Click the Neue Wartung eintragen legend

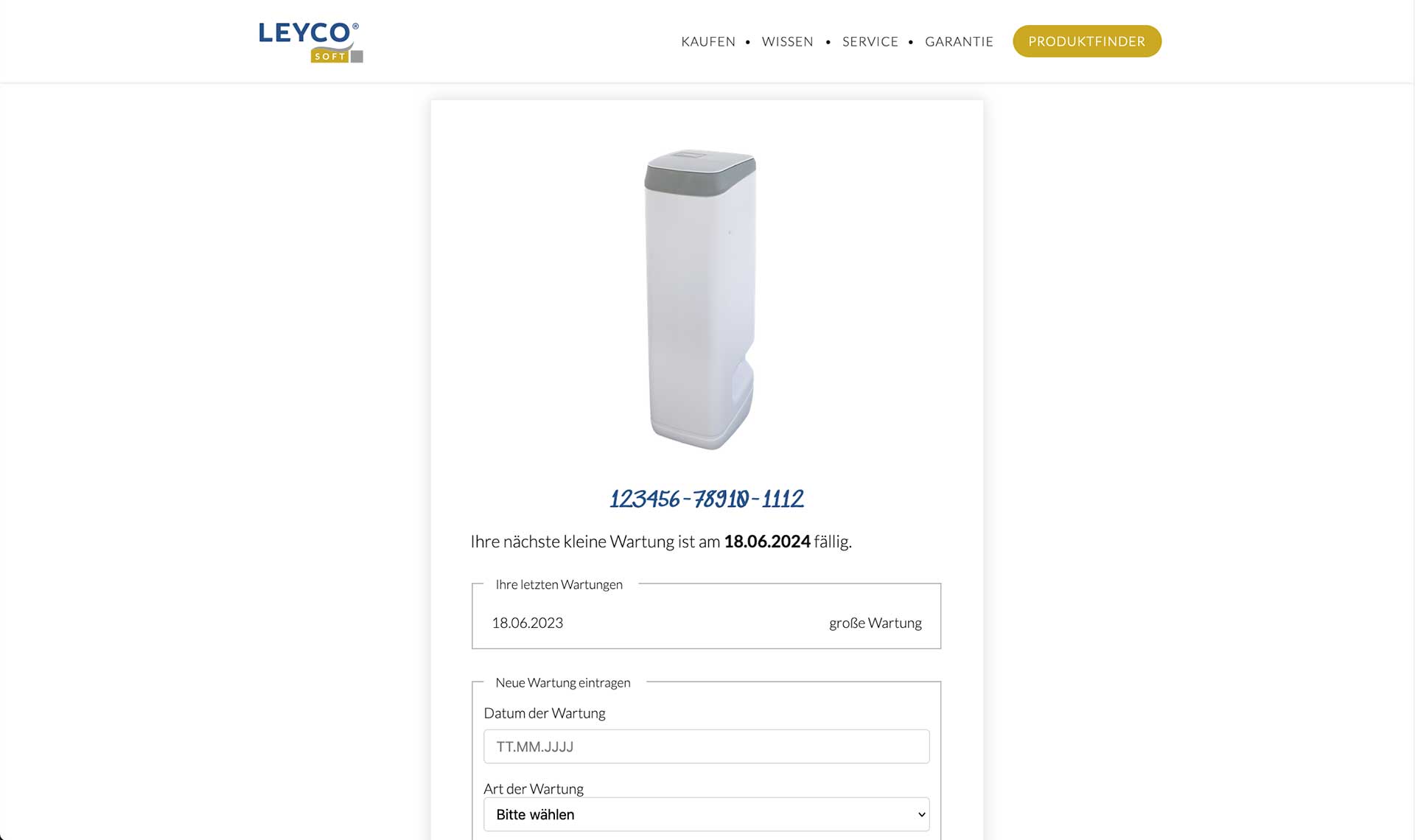coord(563,682)
